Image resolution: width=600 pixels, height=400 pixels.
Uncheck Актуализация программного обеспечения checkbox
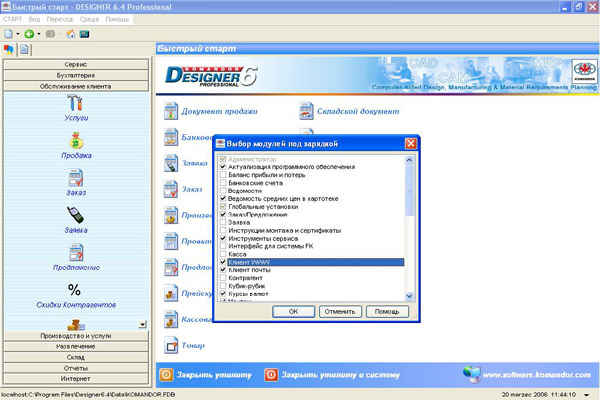click(x=223, y=167)
